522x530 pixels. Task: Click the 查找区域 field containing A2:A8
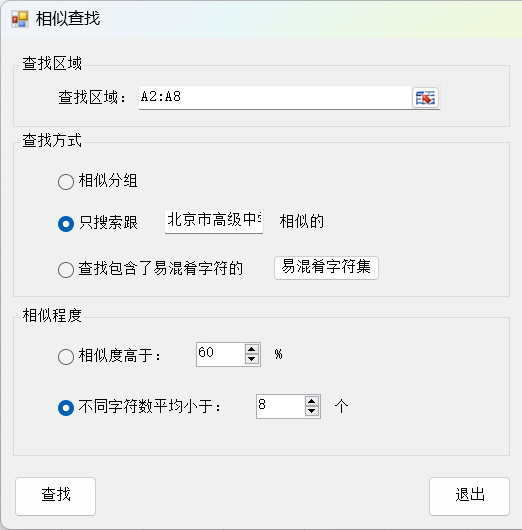pyautogui.click(x=275, y=98)
